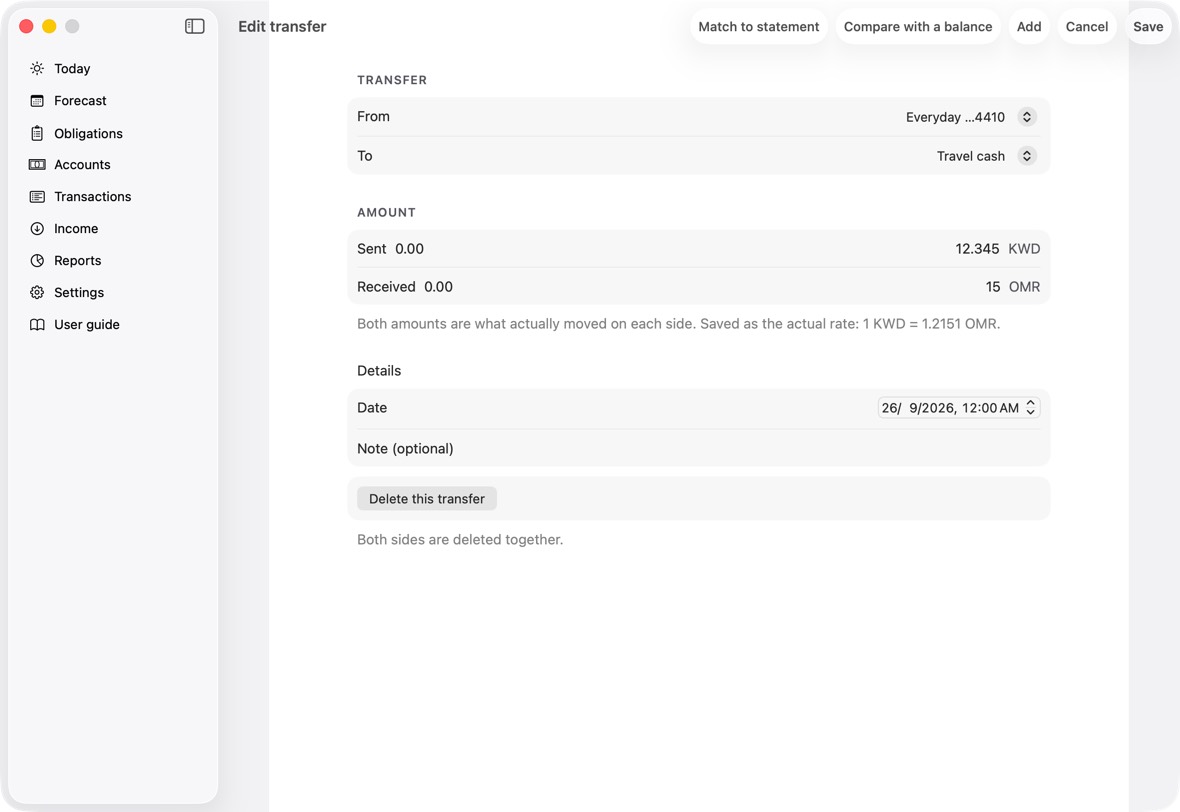The width and height of the screenshot is (1180, 812).
Task: Click the Accounts banknote icon
Action: 37,165
